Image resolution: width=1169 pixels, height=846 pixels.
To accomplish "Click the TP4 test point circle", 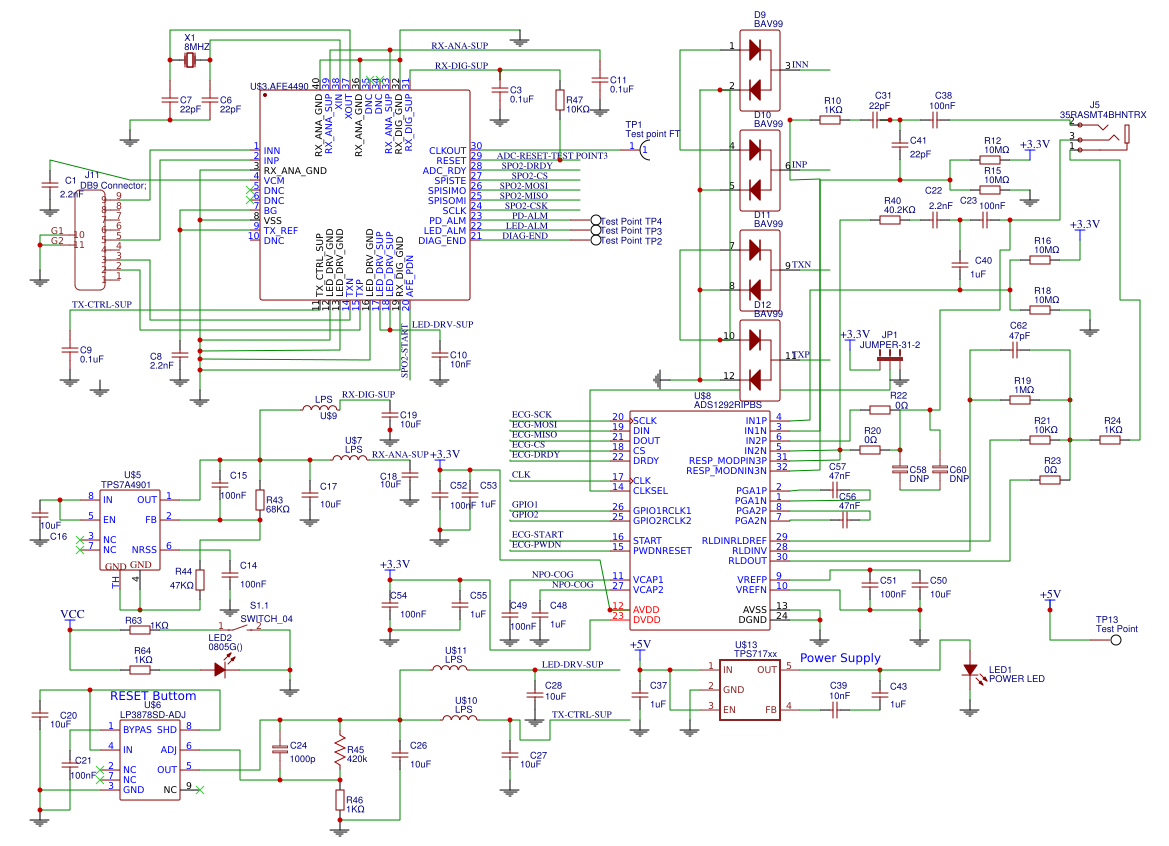I will click(596, 221).
